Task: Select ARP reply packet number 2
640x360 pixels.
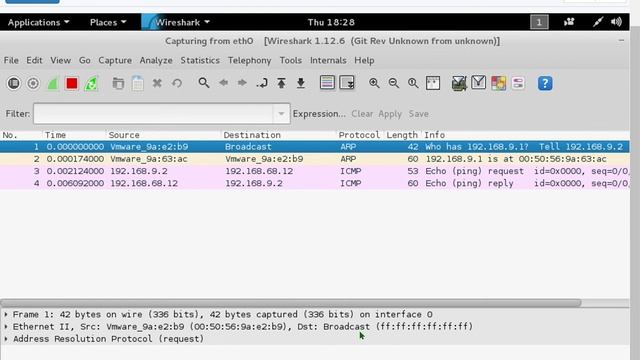Action: coord(314,159)
